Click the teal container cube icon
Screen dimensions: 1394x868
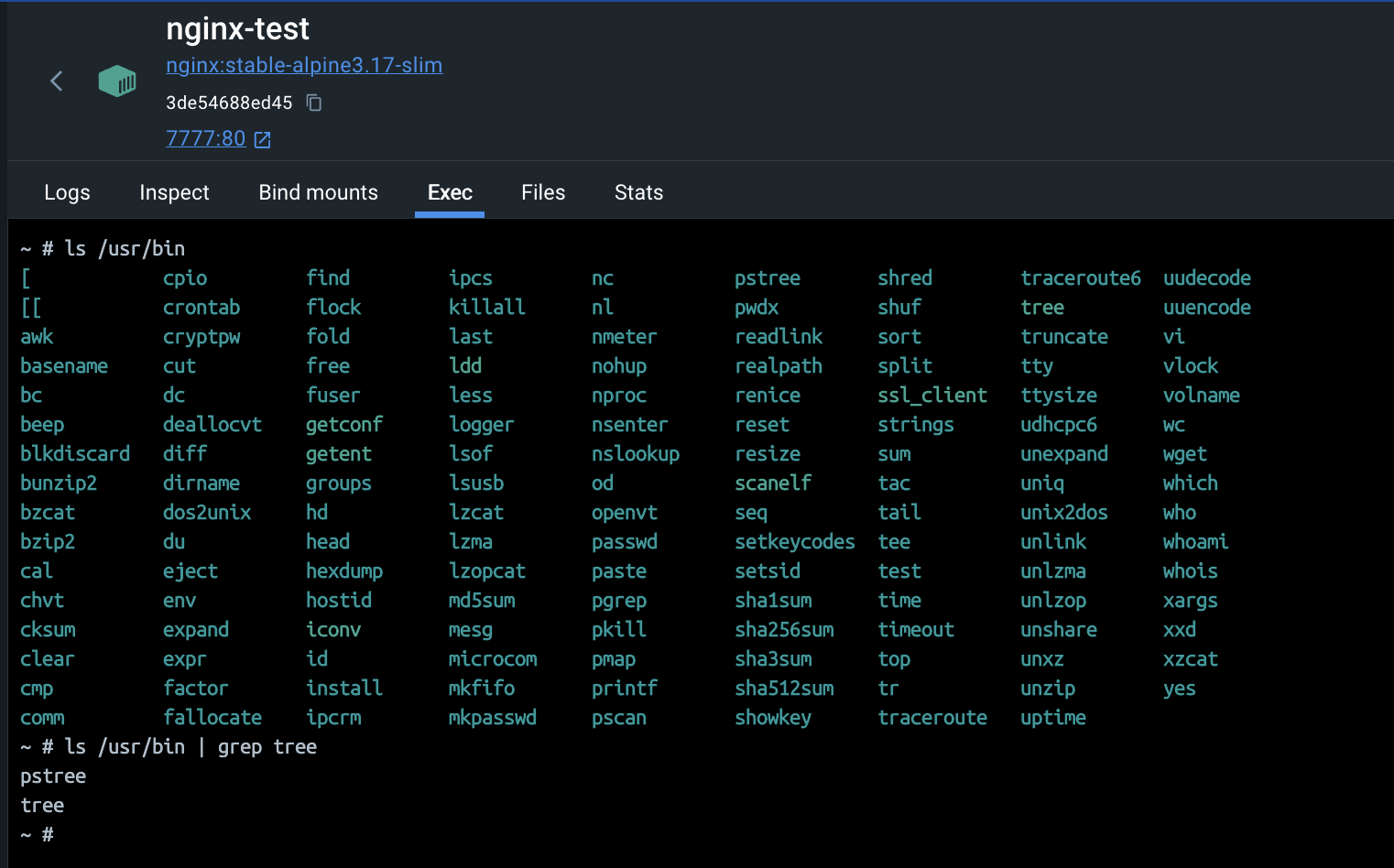tap(117, 81)
